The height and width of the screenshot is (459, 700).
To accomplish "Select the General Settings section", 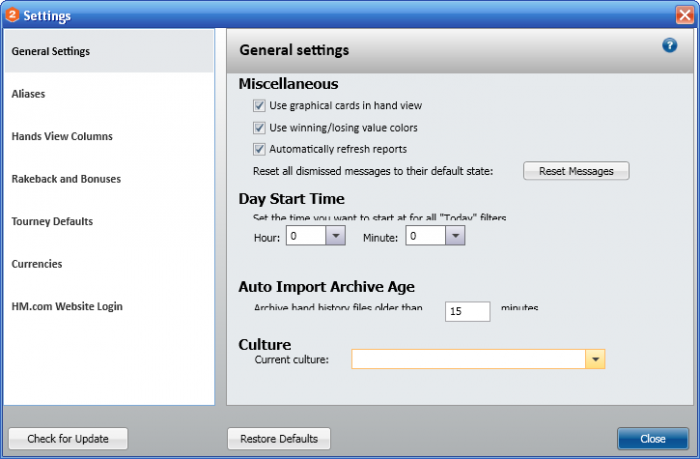I will [51, 51].
